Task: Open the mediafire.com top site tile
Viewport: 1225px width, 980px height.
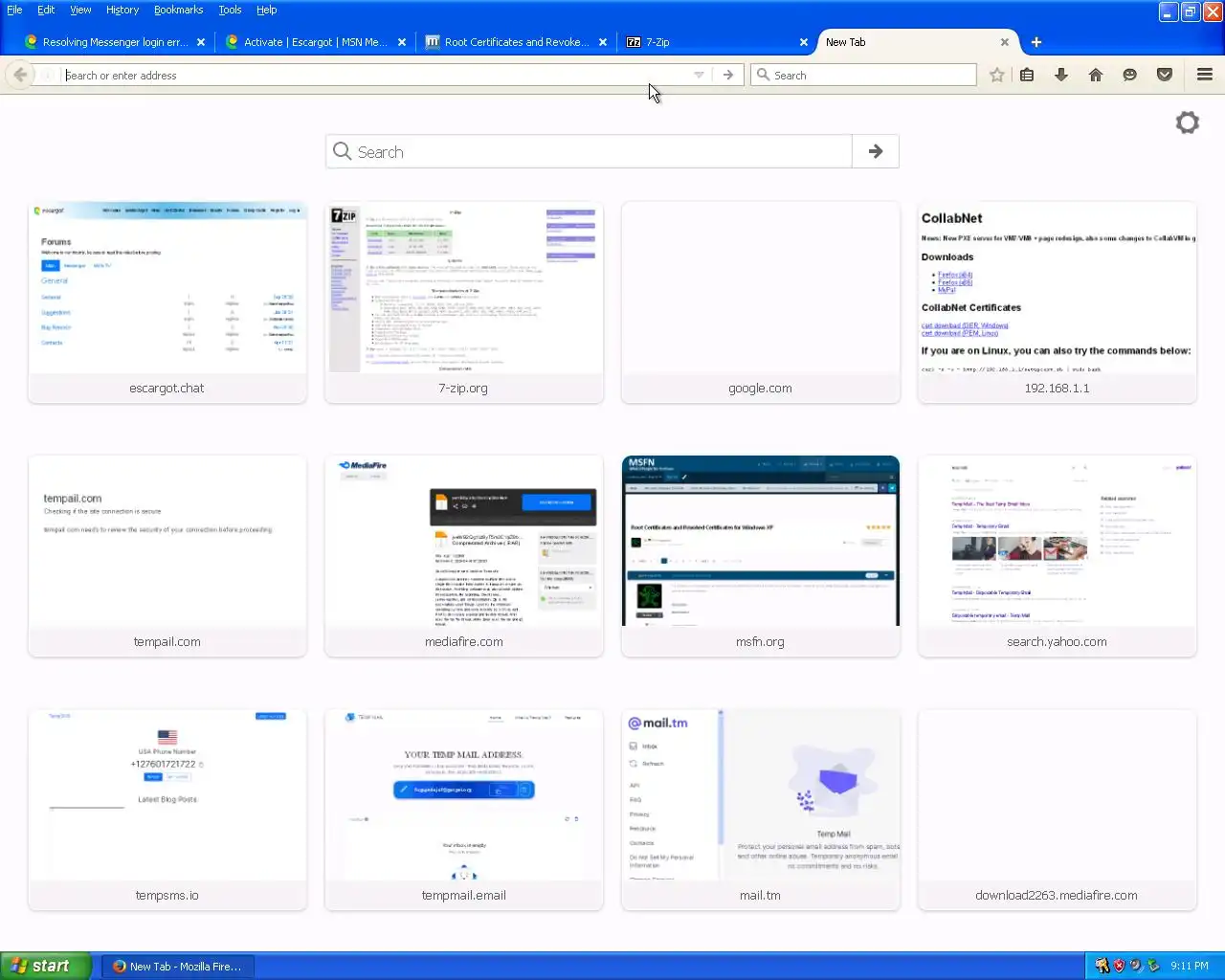Action: point(464,556)
